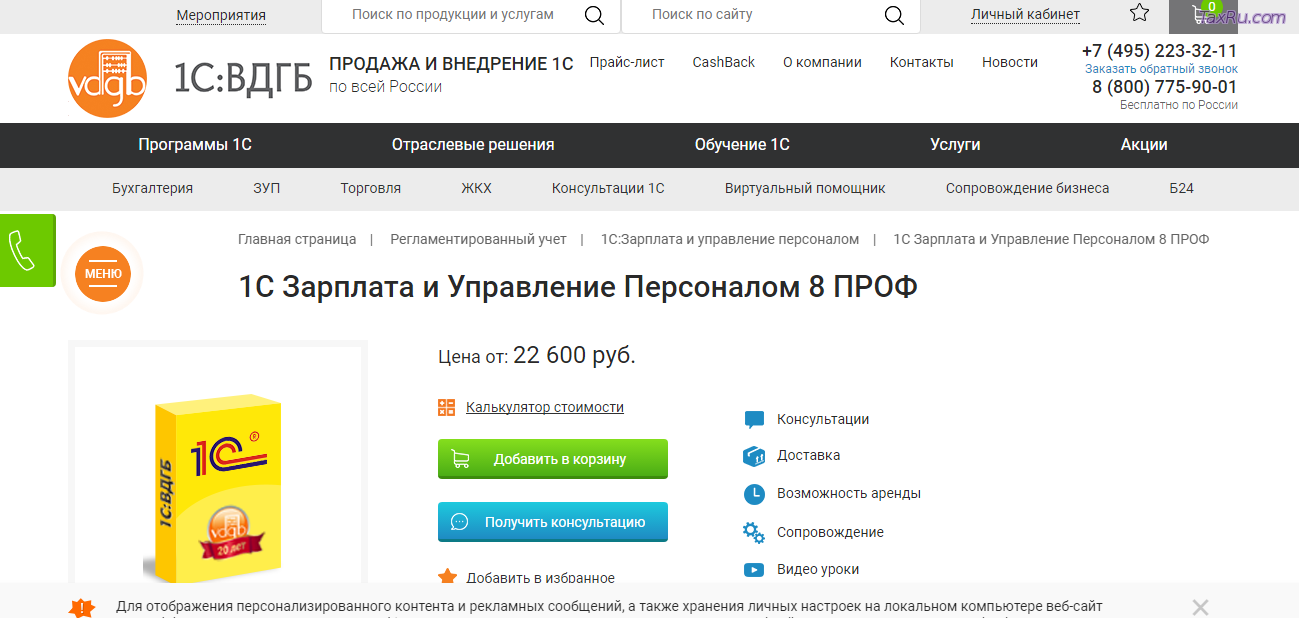Image resolution: width=1299 pixels, height=618 pixels.
Task: Open the orange round menu button
Action: tap(103, 273)
